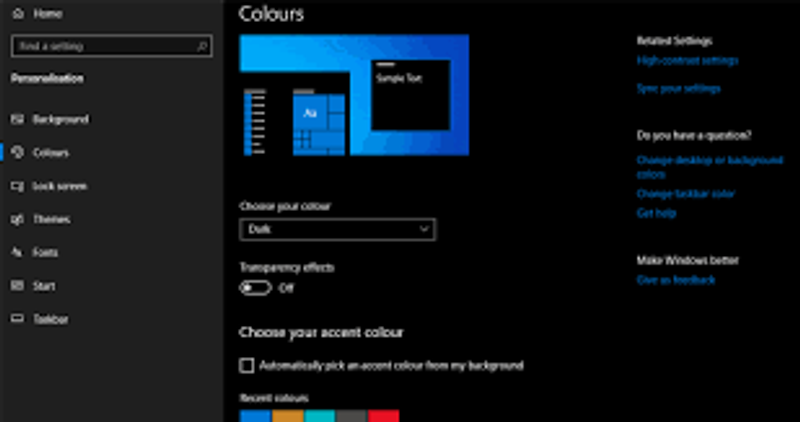Pick the orange recent colour swatch

click(288, 416)
